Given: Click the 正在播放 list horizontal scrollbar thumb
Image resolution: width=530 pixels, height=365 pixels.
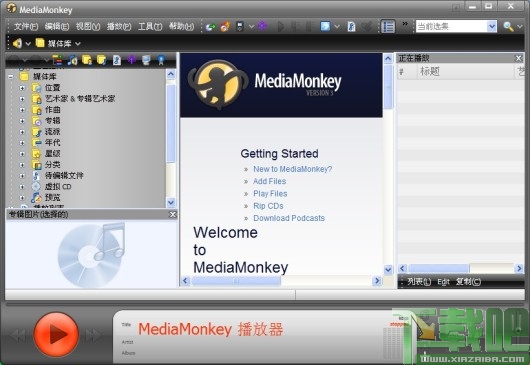Looking at the screenshot, I should pyautogui.click(x=439, y=268).
